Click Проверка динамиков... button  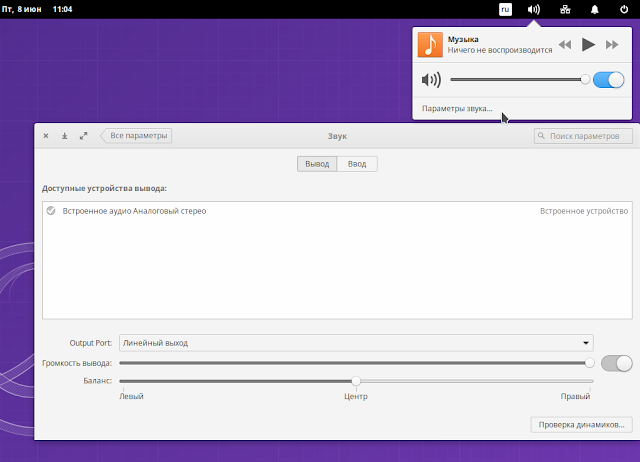click(582, 424)
